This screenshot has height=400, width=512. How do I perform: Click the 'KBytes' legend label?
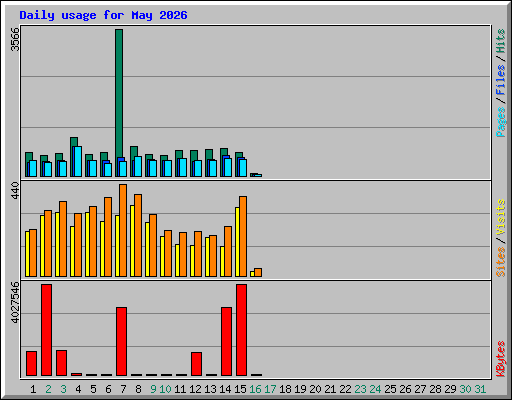tap(501, 359)
